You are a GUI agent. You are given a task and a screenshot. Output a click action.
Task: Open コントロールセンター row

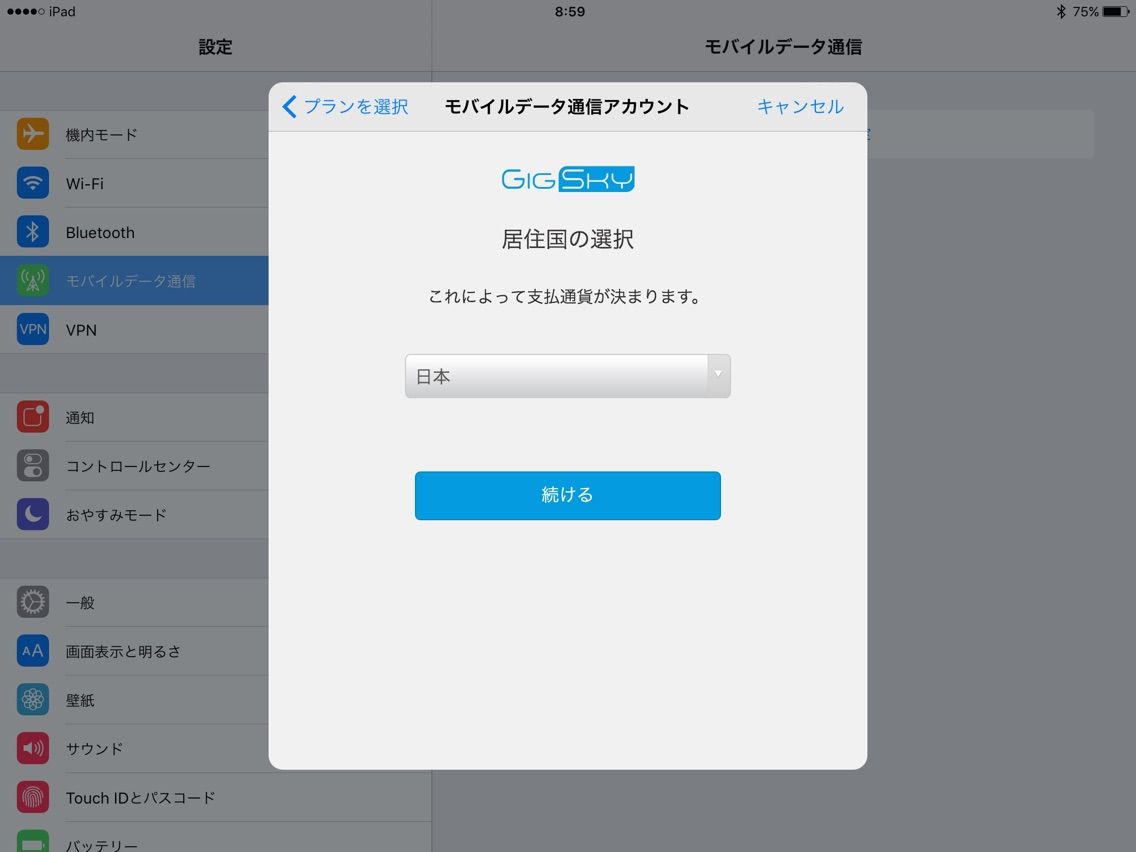(x=134, y=466)
